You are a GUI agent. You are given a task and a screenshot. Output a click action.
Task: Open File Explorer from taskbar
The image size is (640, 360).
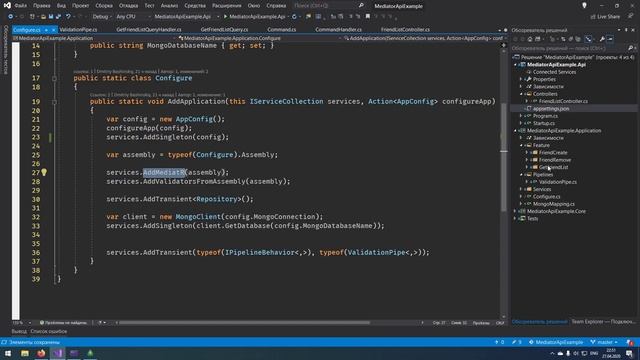click(x=25, y=353)
